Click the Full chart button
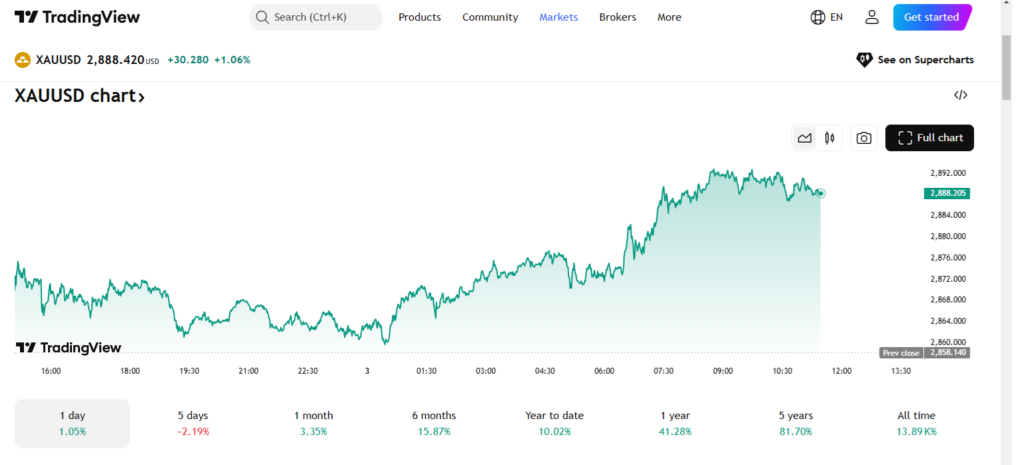 pyautogui.click(x=929, y=138)
